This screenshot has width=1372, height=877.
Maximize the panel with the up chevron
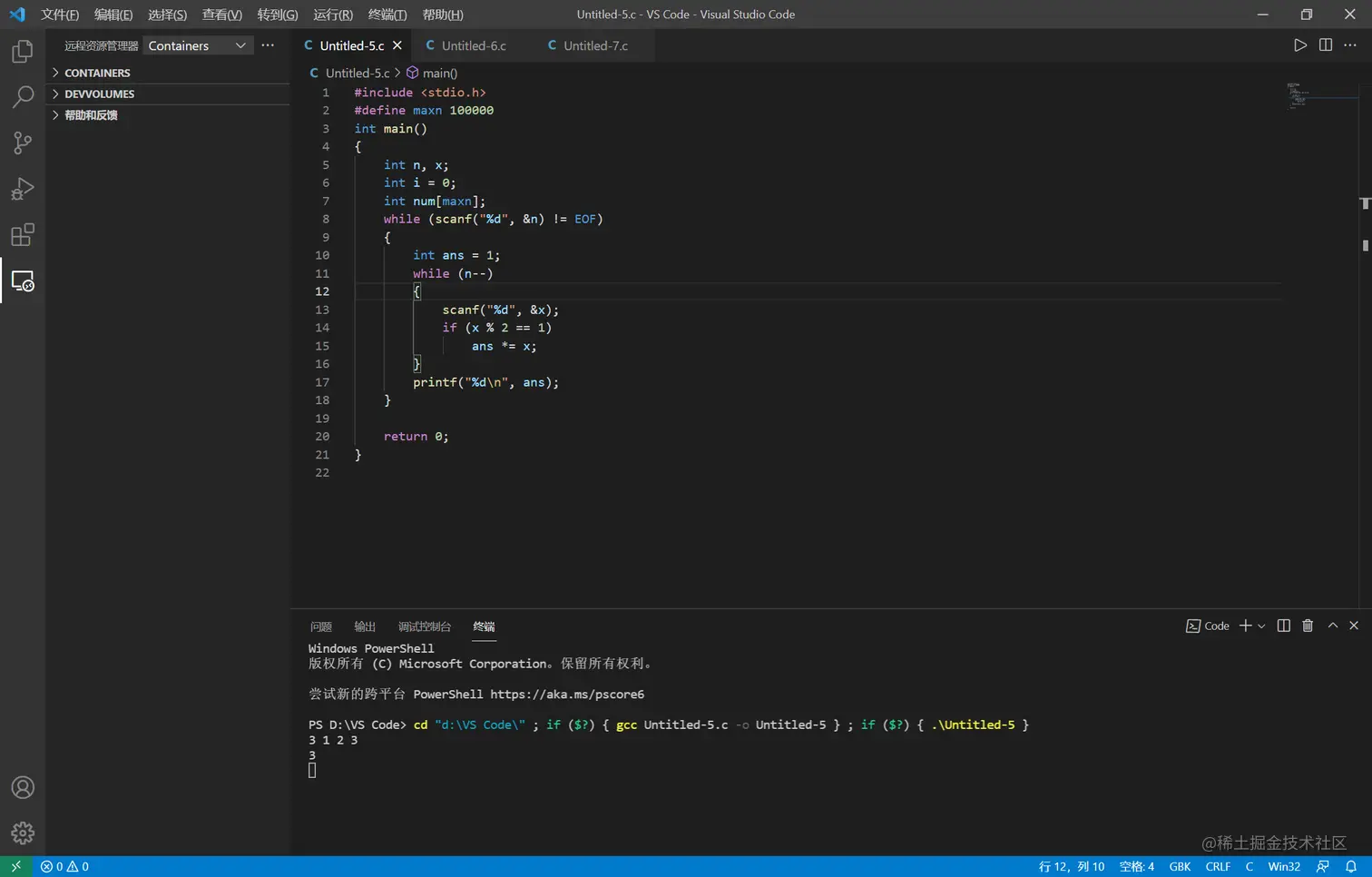1332,626
